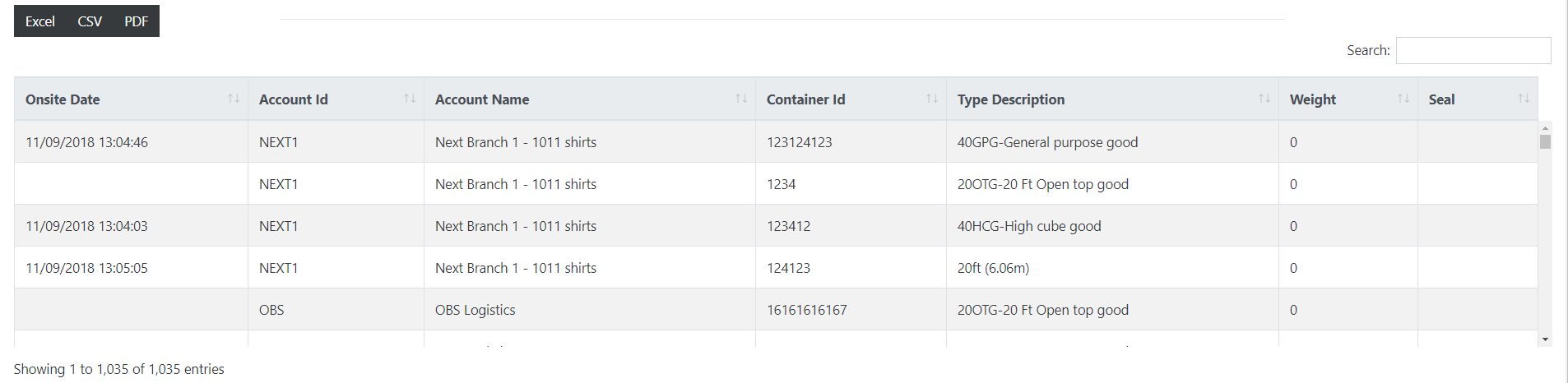The width and height of the screenshot is (1568, 383).
Task: Click the scrollbar up arrow
Action: coord(1545,127)
